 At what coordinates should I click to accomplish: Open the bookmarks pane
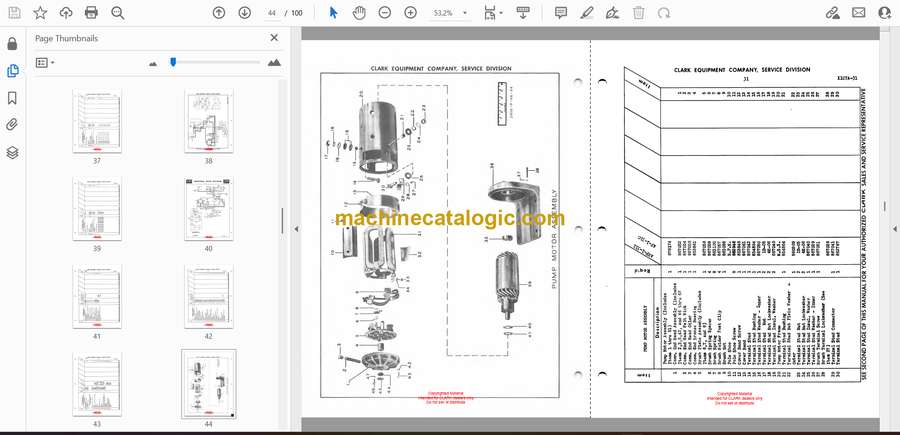click(x=12, y=98)
